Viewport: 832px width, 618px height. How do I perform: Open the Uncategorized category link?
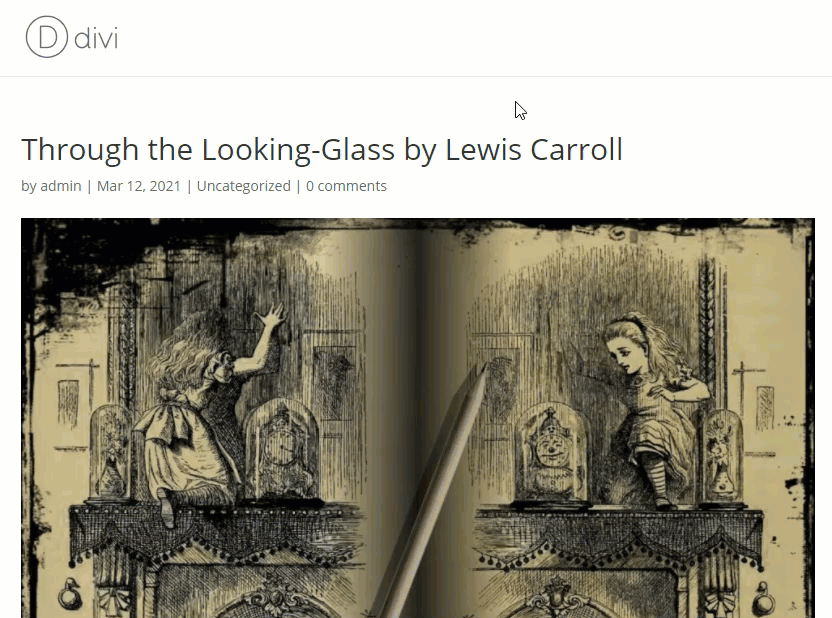(x=244, y=186)
